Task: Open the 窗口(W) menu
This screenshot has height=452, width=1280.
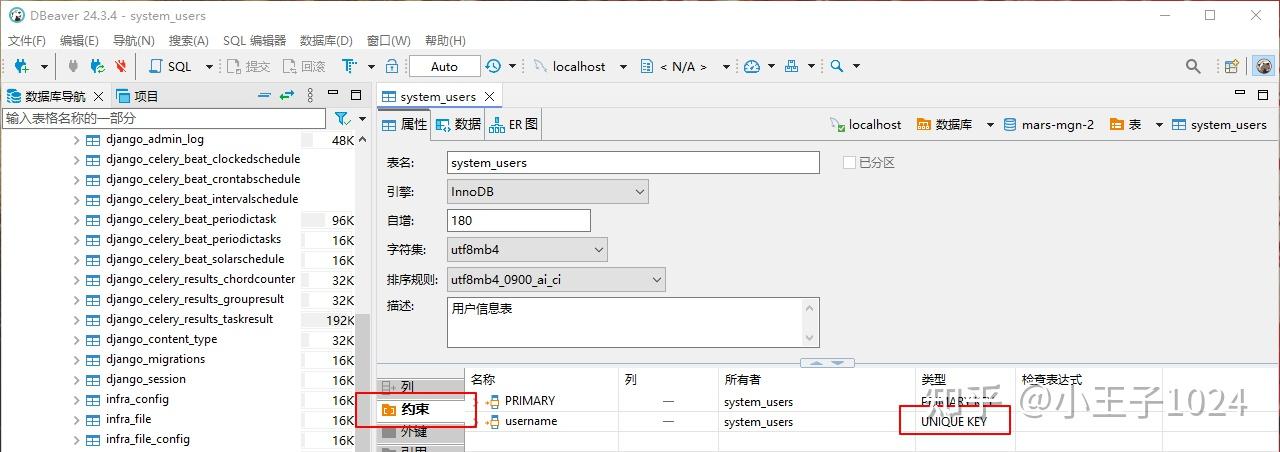Action: (x=388, y=41)
